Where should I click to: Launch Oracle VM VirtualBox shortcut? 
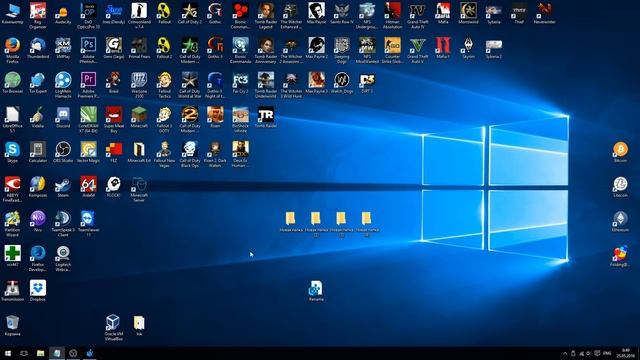click(113, 323)
